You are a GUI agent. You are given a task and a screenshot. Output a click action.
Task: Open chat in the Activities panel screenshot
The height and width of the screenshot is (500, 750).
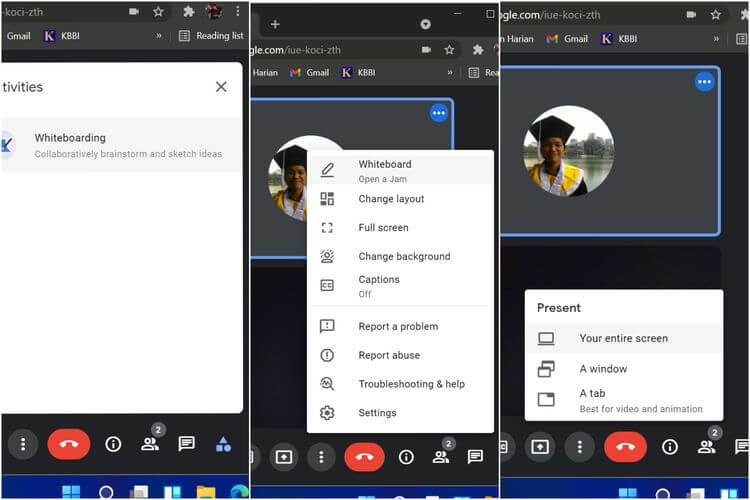coord(186,444)
